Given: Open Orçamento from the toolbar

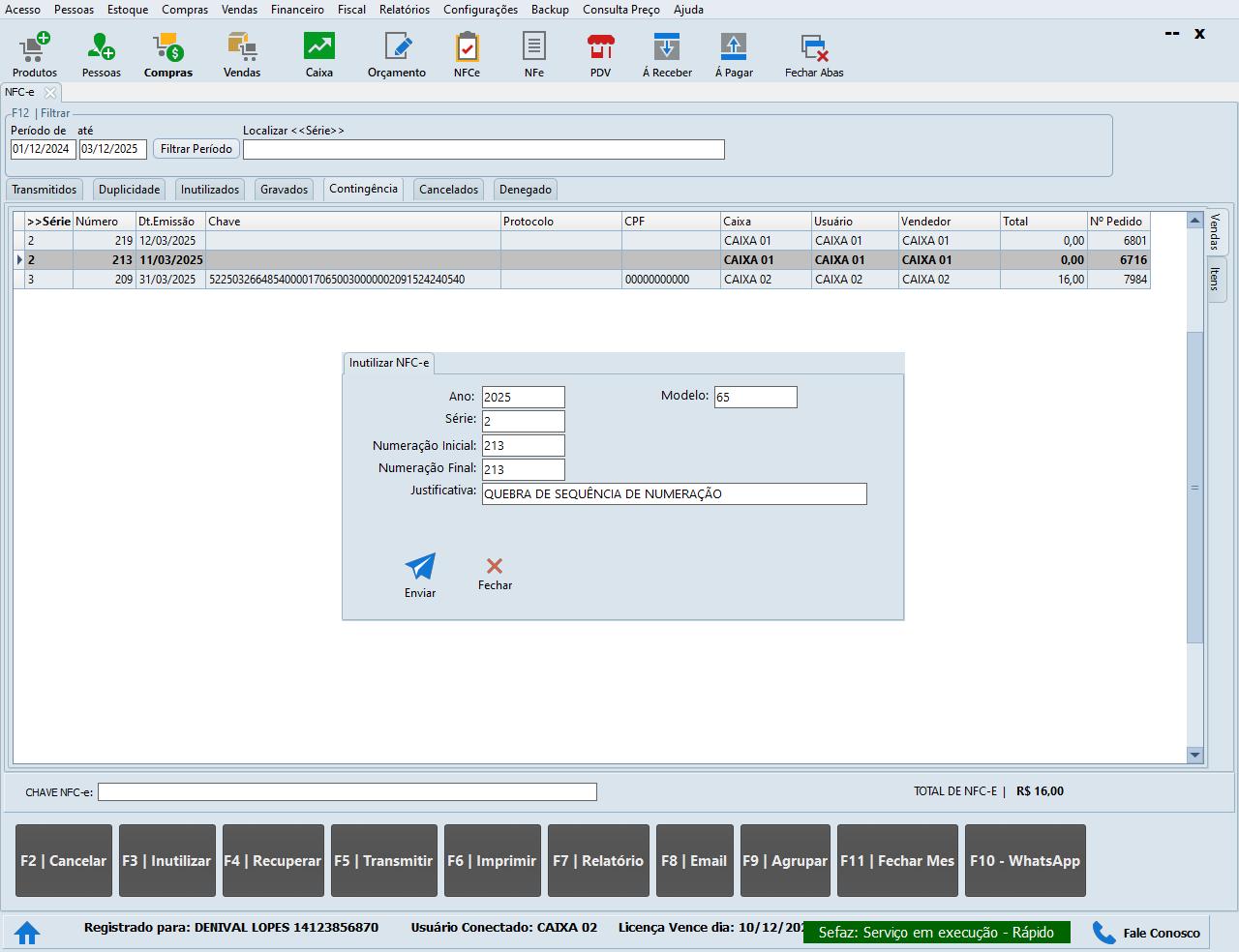Looking at the screenshot, I should pyautogui.click(x=397, y=55).
